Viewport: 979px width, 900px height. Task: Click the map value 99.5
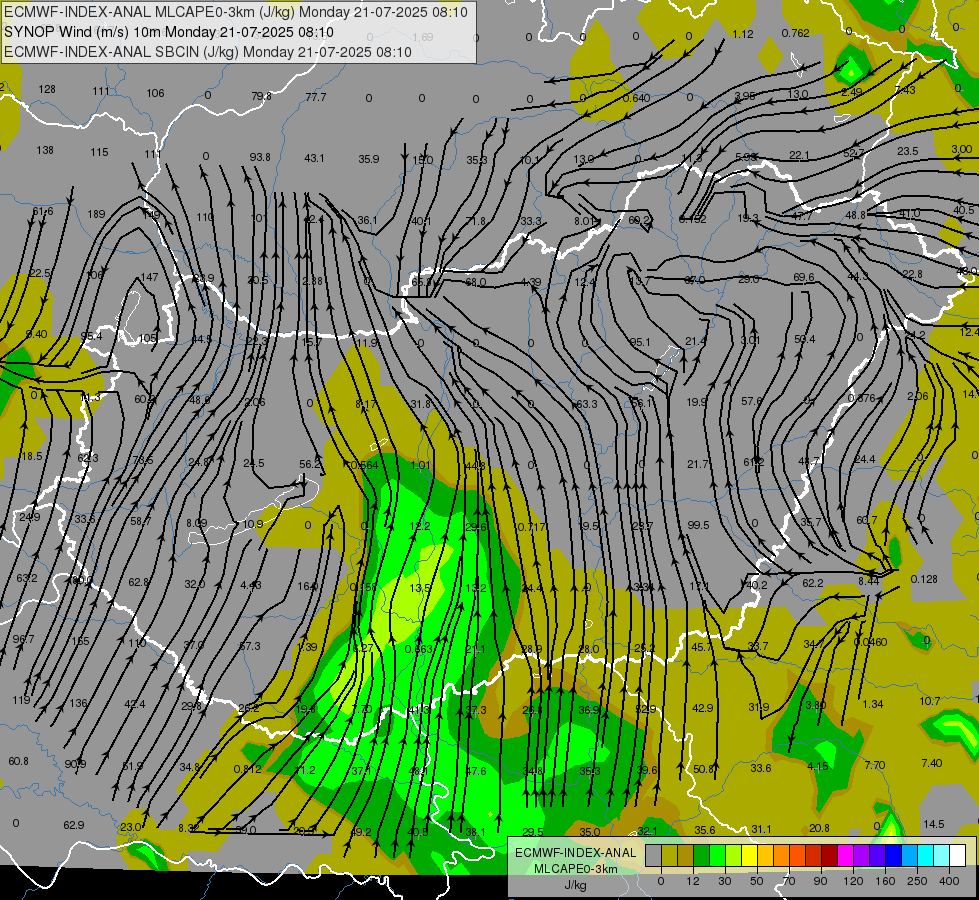tap(698, 525)
